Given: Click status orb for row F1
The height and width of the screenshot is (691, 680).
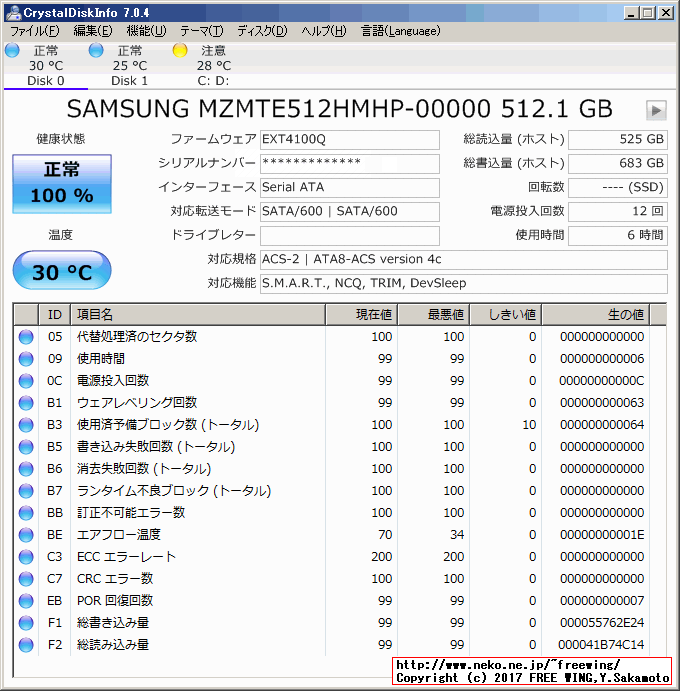Looking at the screenshot, I should (26, 623).
